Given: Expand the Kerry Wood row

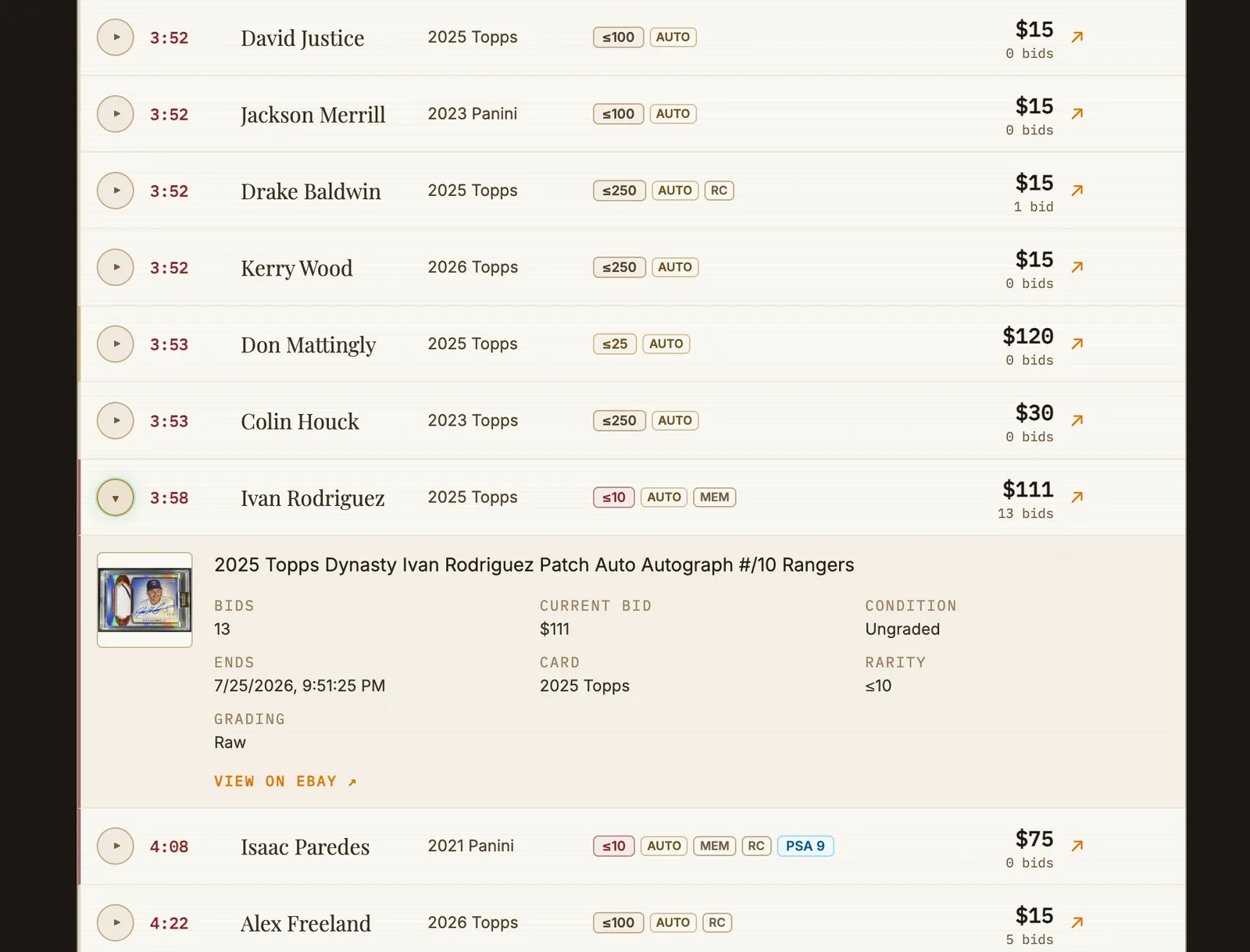Looking at the screenshot, I should pos(116,267).
